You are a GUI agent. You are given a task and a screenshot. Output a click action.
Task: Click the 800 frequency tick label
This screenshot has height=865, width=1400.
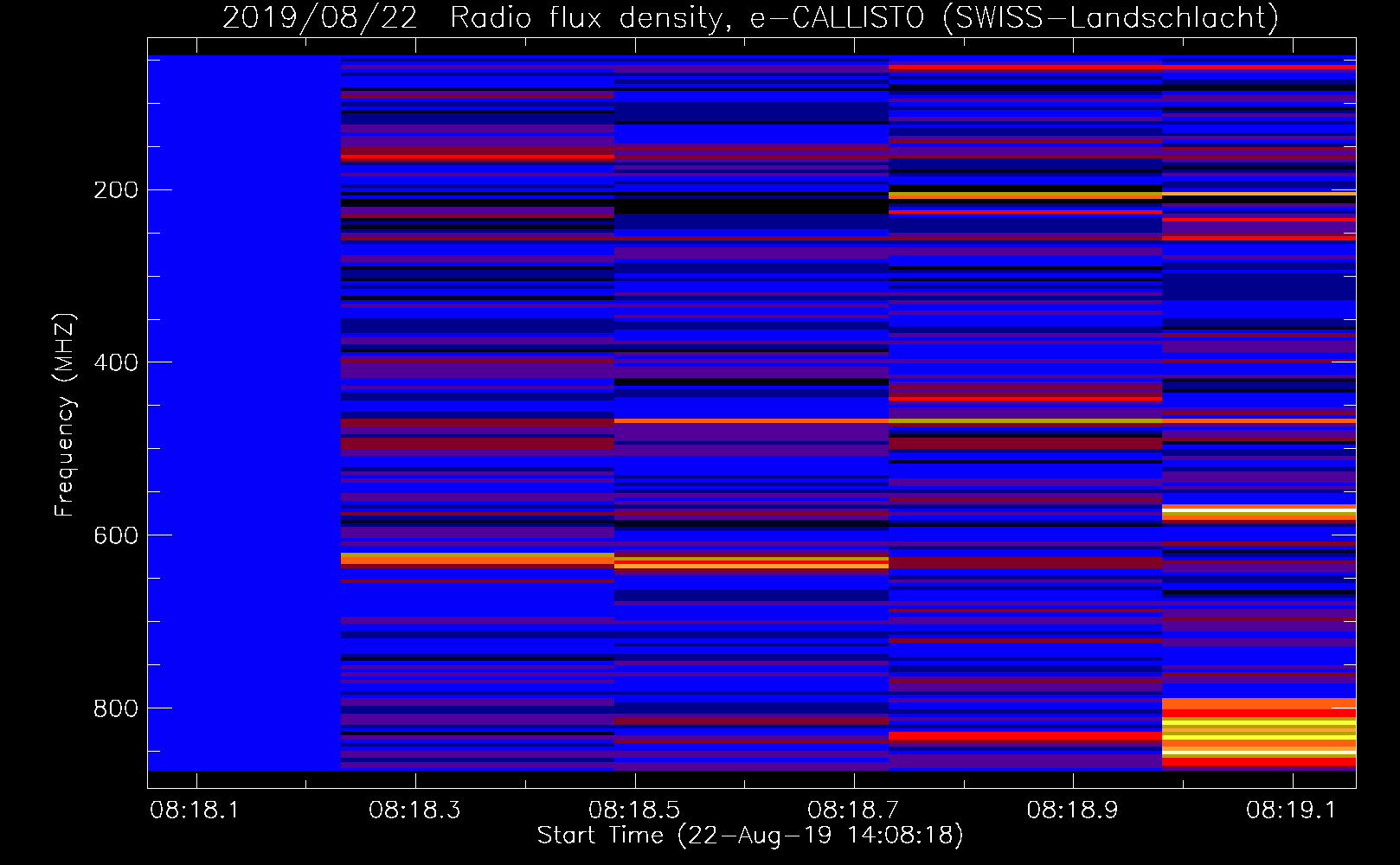click(x=116, y=708)
